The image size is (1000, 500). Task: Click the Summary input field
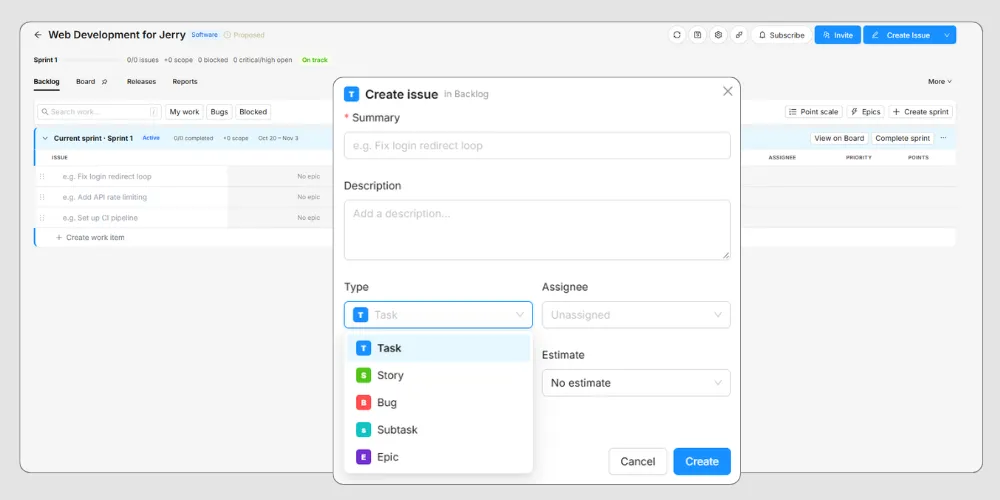[537, 145]
